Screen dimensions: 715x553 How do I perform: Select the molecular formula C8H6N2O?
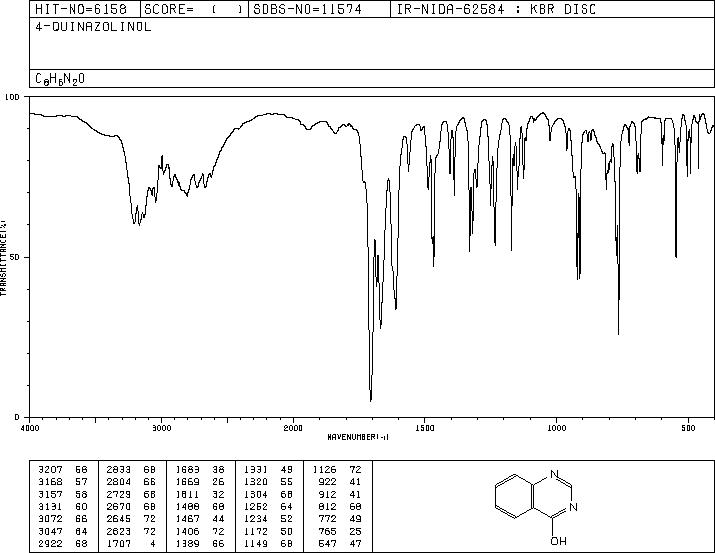click(60, 79)
